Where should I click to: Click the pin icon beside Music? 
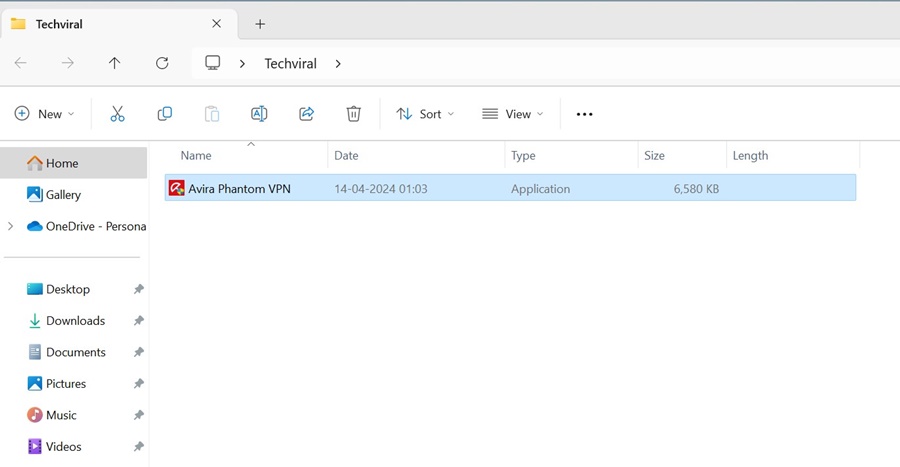pos(139,415)
